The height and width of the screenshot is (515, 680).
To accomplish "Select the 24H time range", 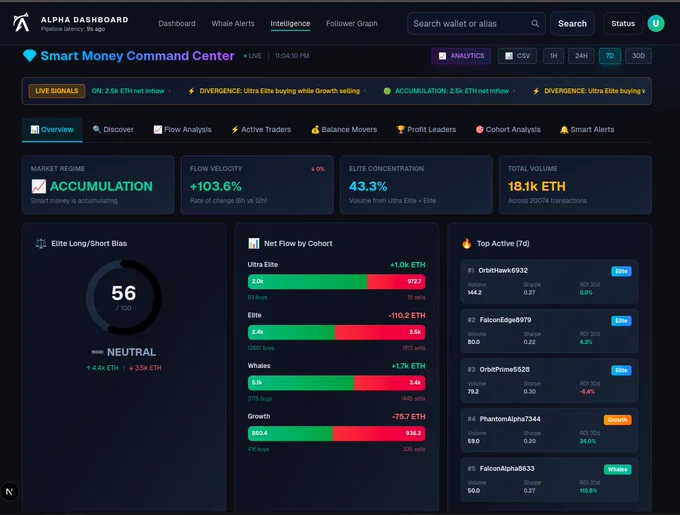I will (580, 56).
